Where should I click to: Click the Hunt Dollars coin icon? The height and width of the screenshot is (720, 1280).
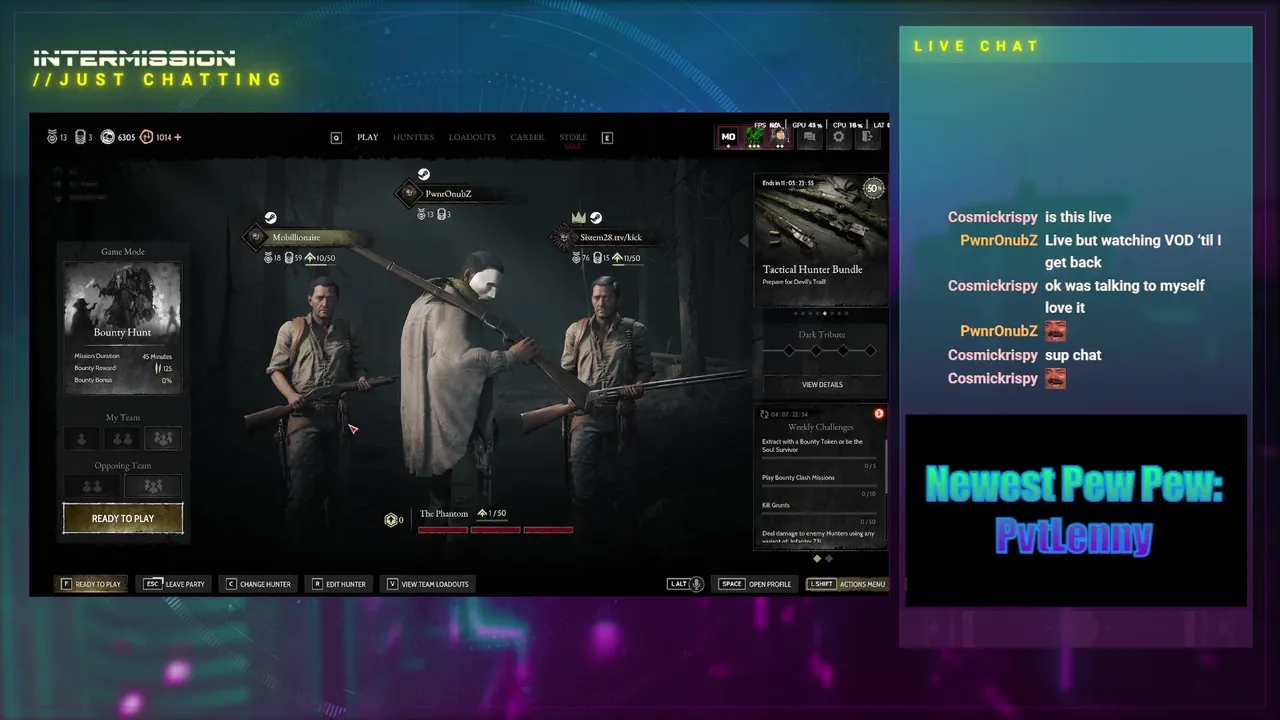[108, 137]
